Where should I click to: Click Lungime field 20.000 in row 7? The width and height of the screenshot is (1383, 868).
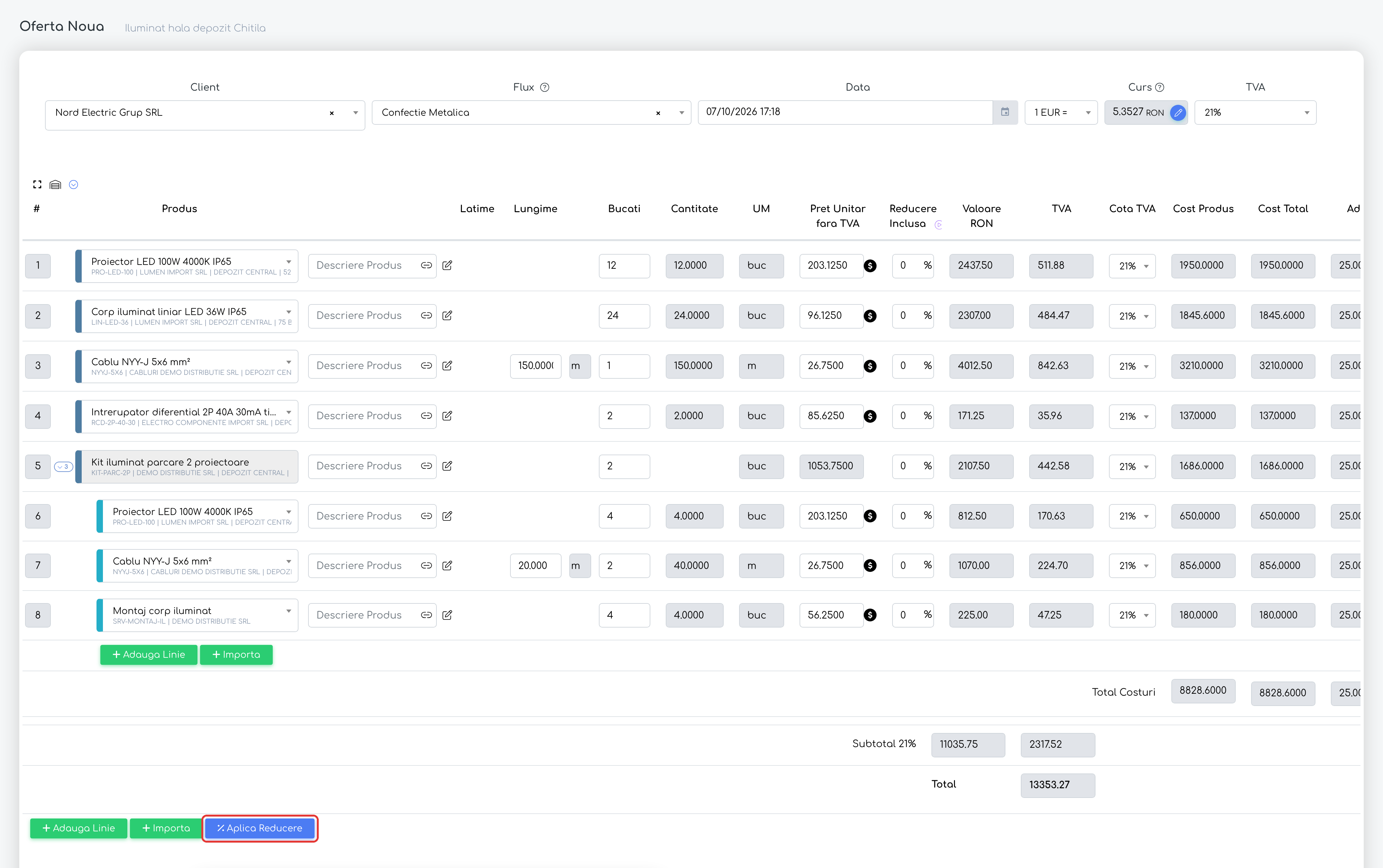pos(535,565)
